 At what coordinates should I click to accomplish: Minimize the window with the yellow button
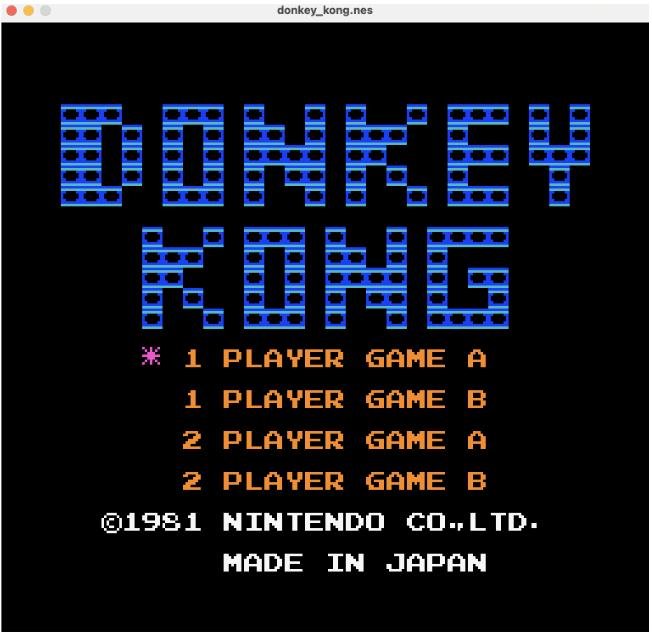28,10
